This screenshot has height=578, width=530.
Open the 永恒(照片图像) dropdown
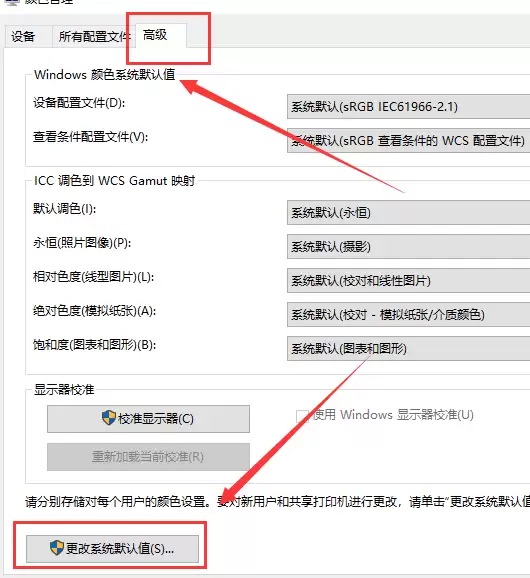[408, 246]
